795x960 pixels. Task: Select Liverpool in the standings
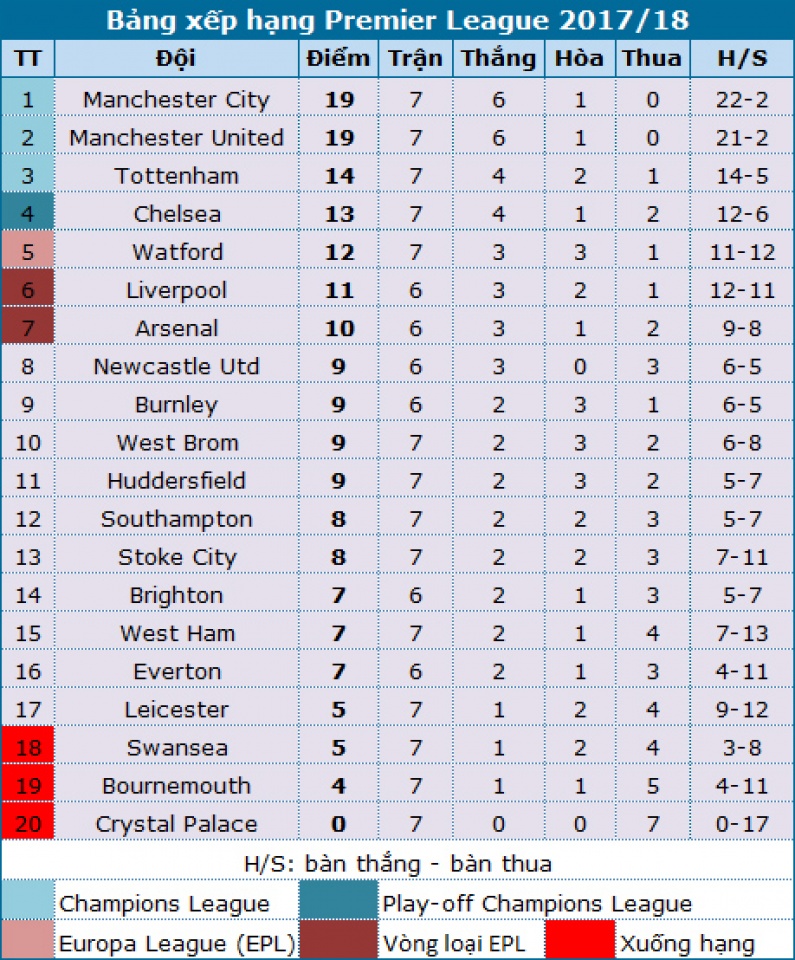point(176,290)
